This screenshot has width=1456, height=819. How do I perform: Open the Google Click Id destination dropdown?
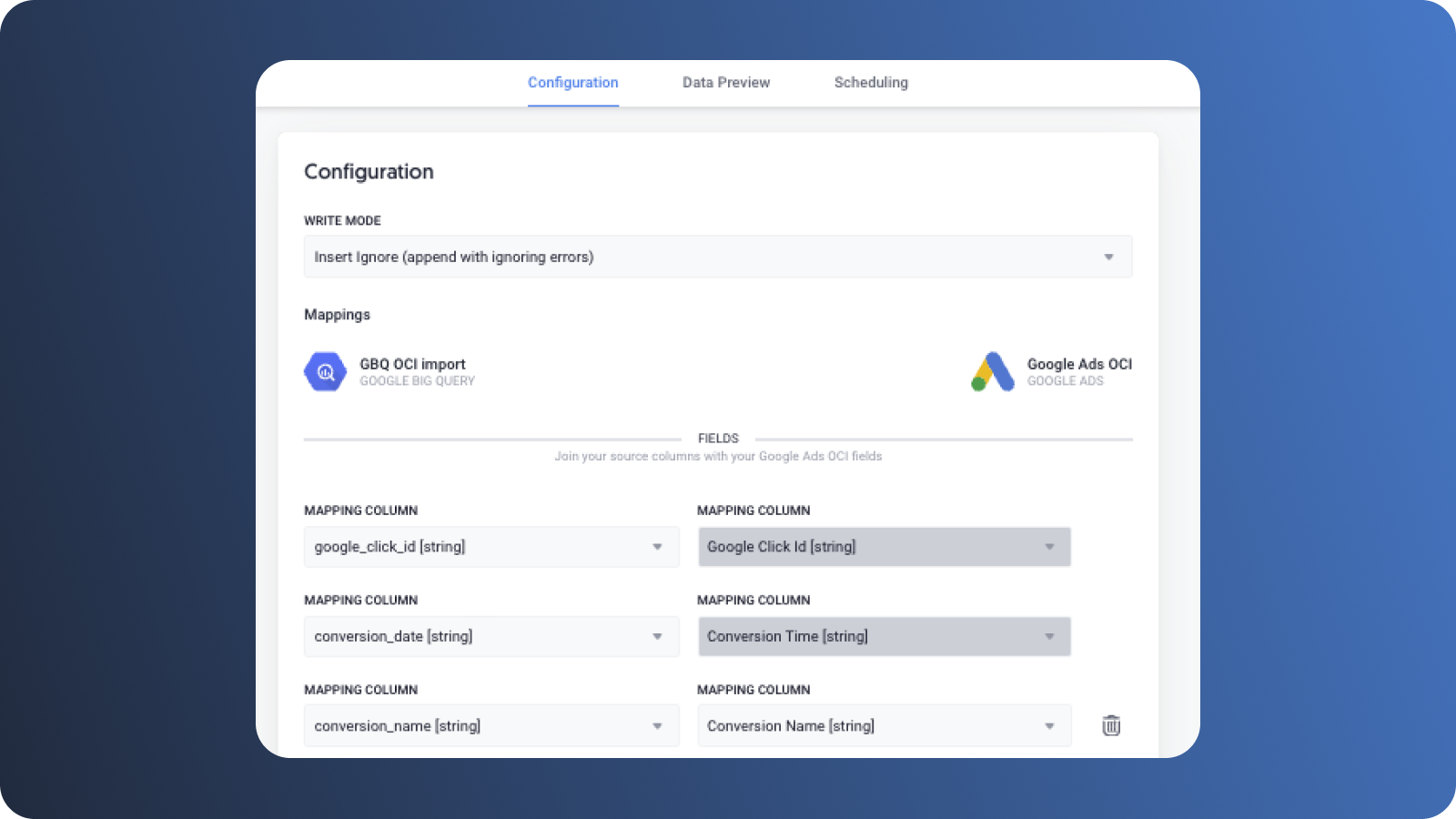click(885, 547)
